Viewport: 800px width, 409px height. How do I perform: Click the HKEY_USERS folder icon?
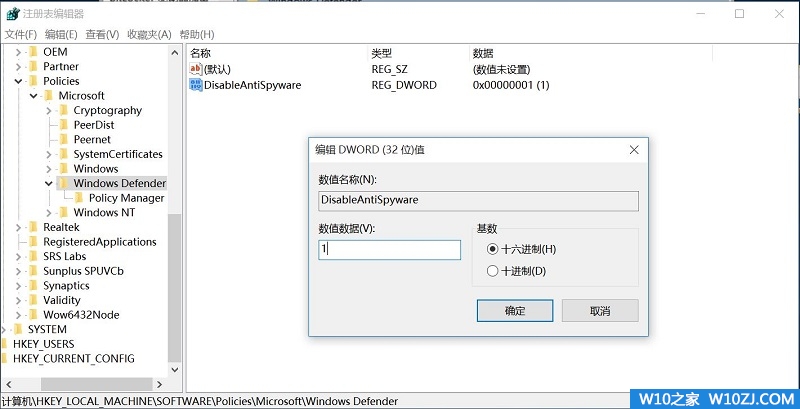tap(5, 344)
